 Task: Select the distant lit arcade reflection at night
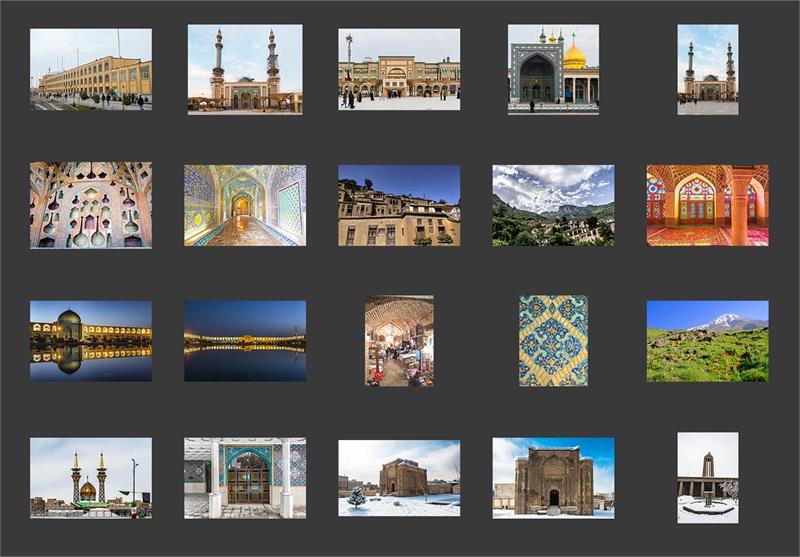[245, 341]
